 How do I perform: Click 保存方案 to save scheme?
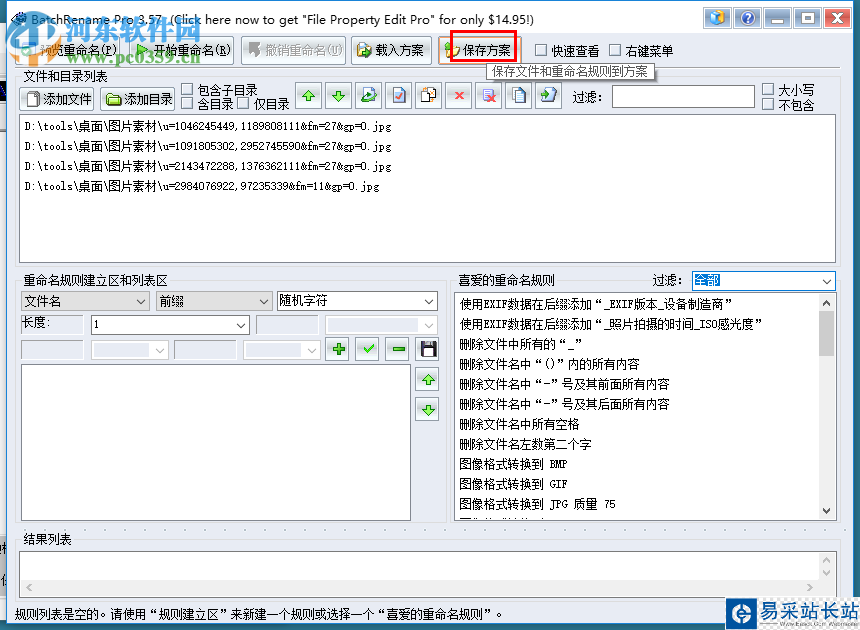tap(478, 50)
